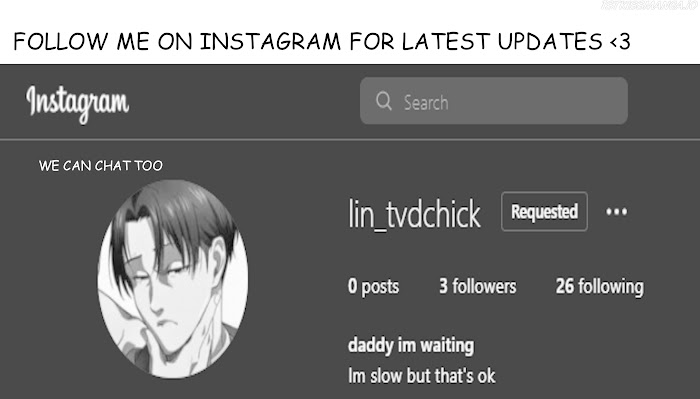This screenshot has height=399, width=700.
Task: Open the lin_tvdchick profile picture
Action: pyautogui.click(x=173, y=279)
